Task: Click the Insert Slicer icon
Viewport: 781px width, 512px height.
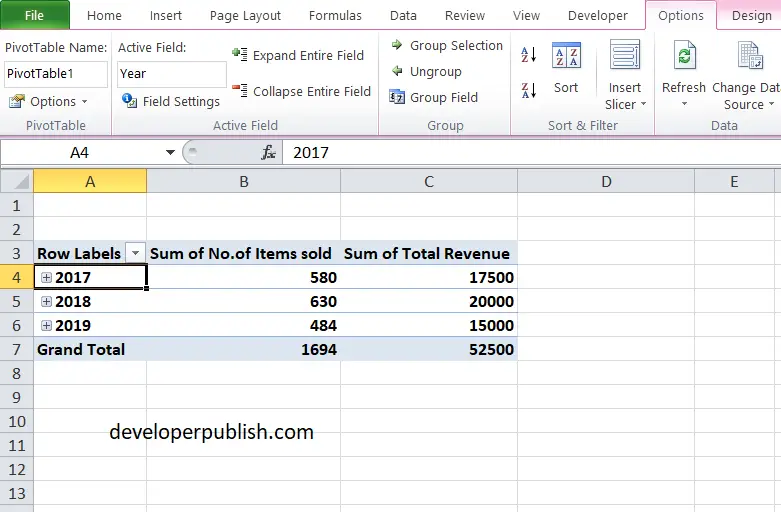Action: (625, 55)
